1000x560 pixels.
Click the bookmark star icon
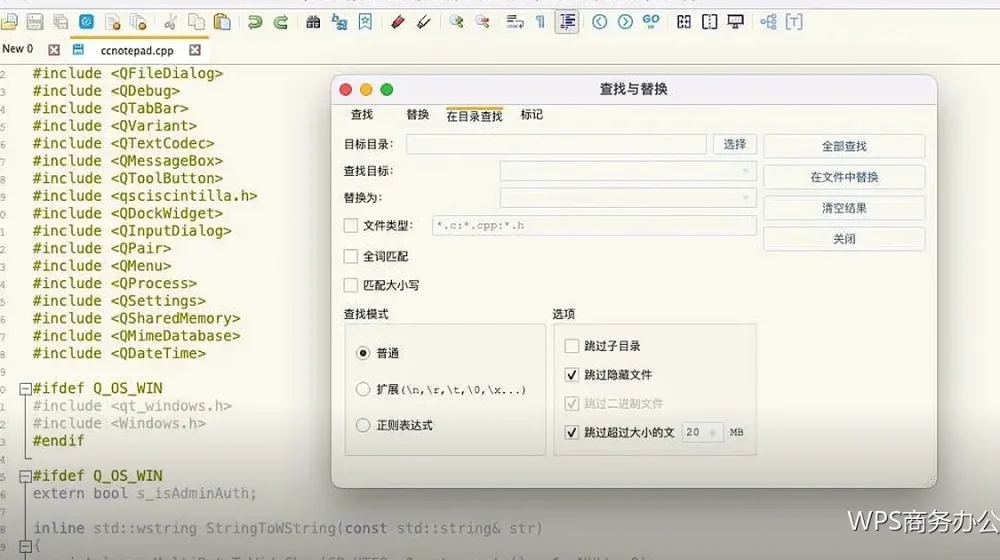point(365,22)
